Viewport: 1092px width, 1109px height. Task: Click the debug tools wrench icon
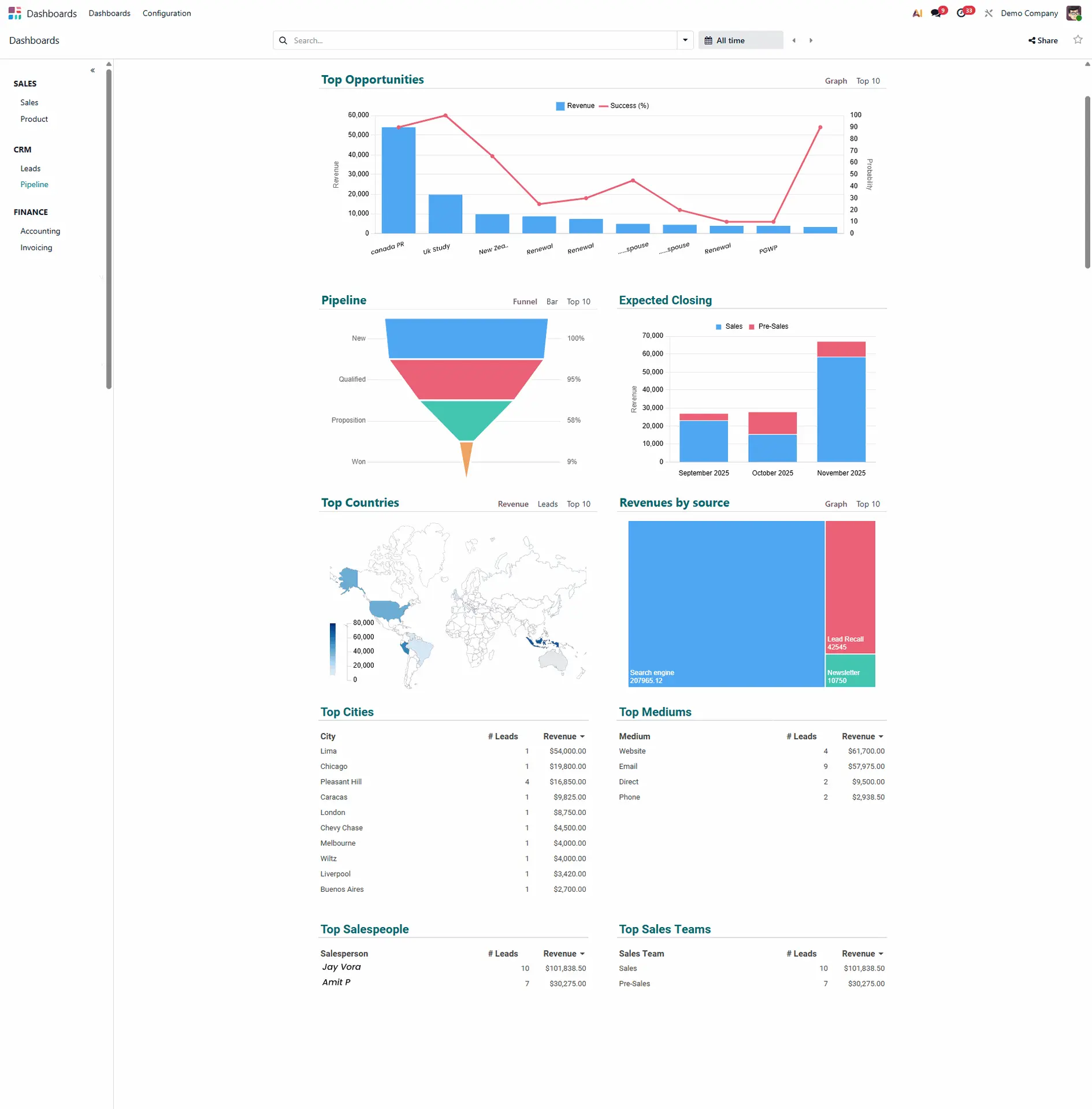click(989, 13)
